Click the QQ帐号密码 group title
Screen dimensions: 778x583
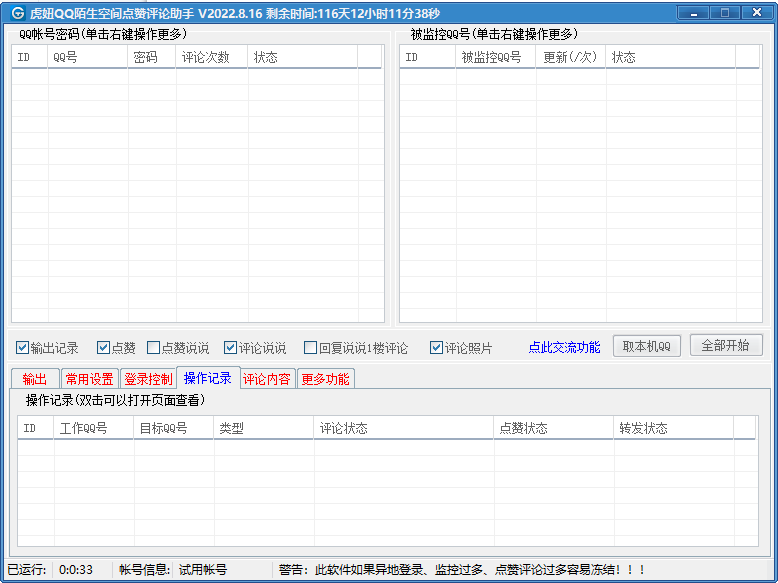click(103, 34)
